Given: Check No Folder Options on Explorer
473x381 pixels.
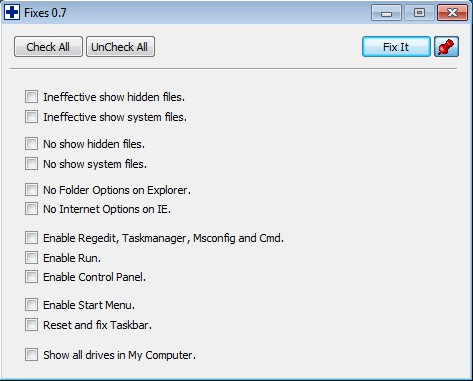Looking at the screenshot, I should click(x=31, y=190).
